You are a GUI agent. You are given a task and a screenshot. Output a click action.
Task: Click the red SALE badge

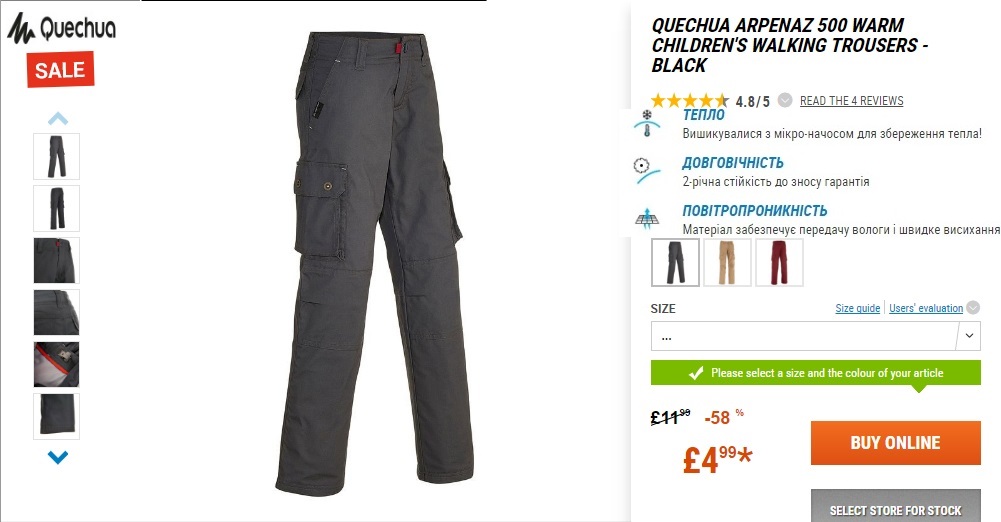(60, 70)
